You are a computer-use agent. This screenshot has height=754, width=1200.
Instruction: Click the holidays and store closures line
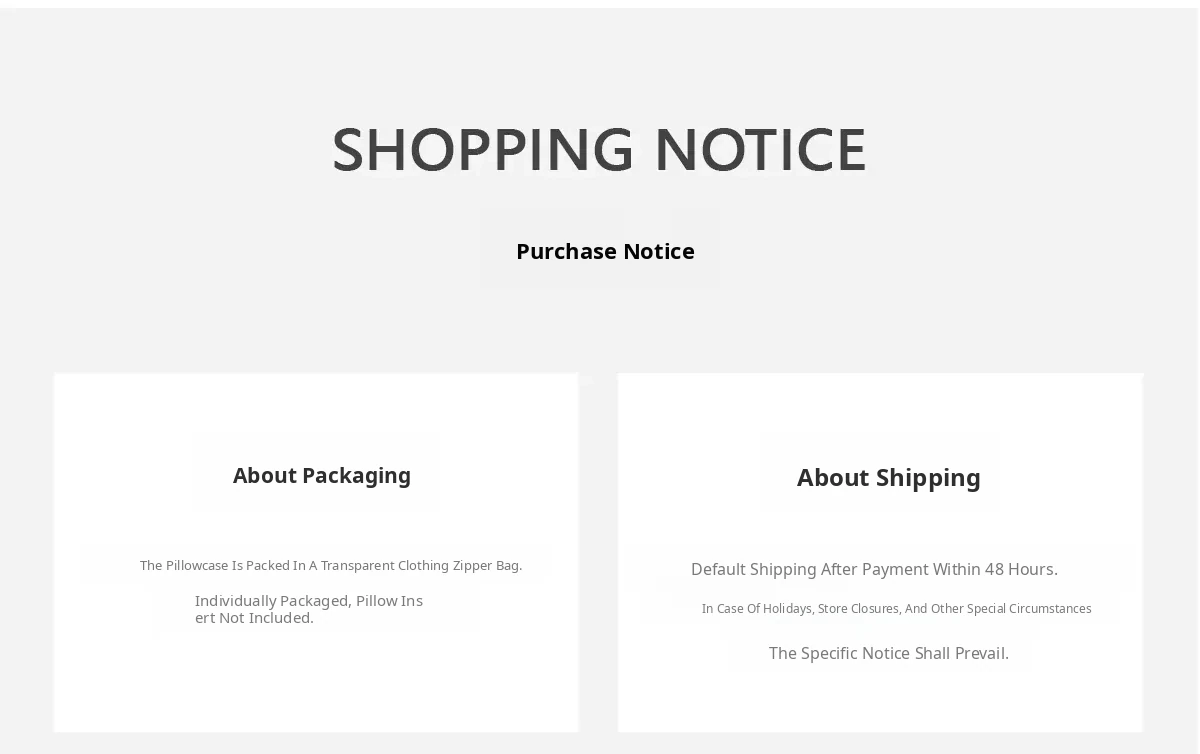click(896, 608)
